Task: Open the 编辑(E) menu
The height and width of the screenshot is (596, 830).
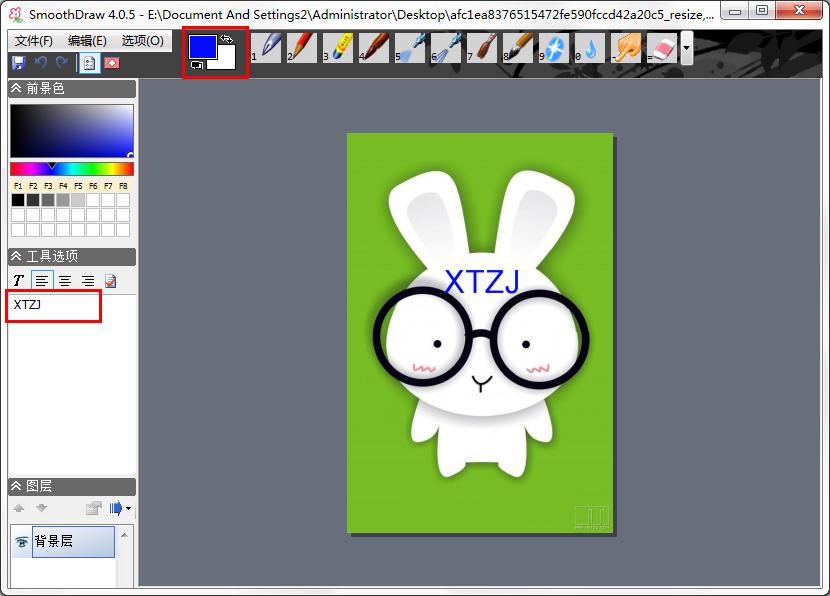Action: click(x=87, y=41)
